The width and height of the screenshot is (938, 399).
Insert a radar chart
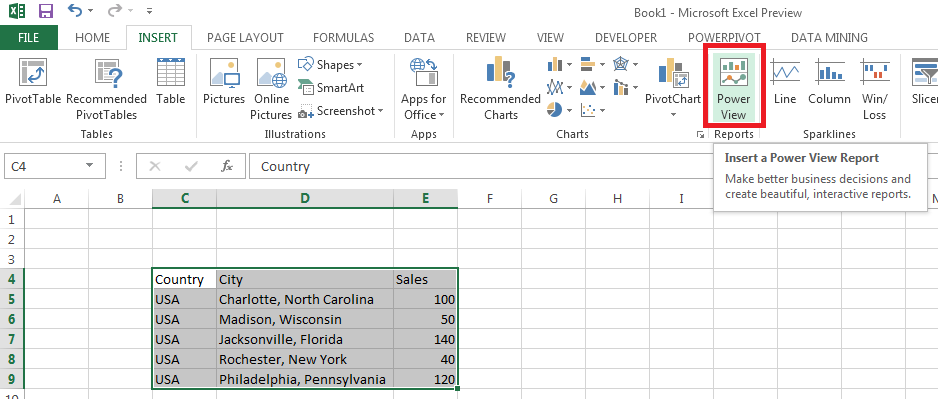tap(622, 64)
